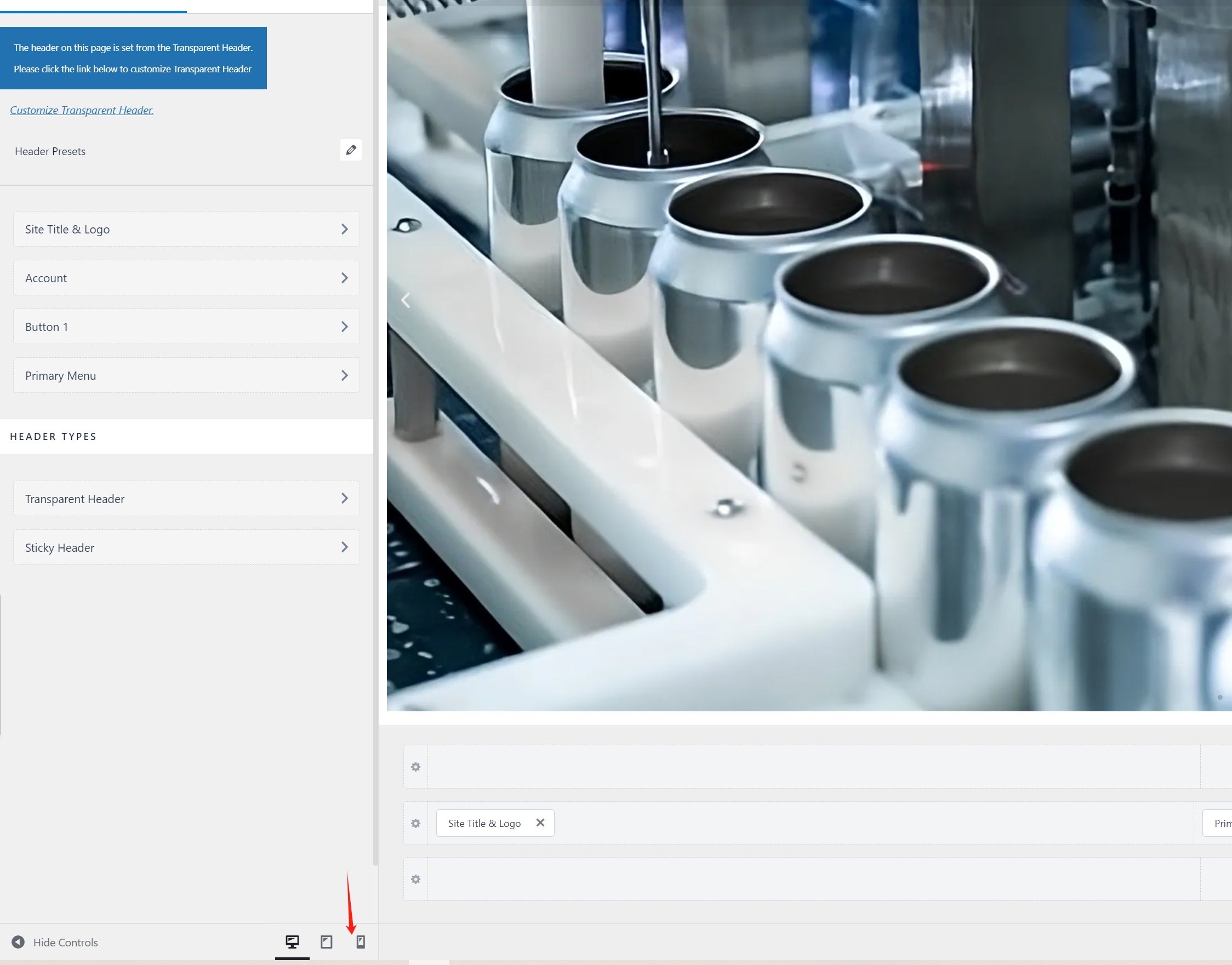Image resolution: width=1232 pixels, height=965 pixels.
Task: Open settings gear of middle header row
Action: 416,823
